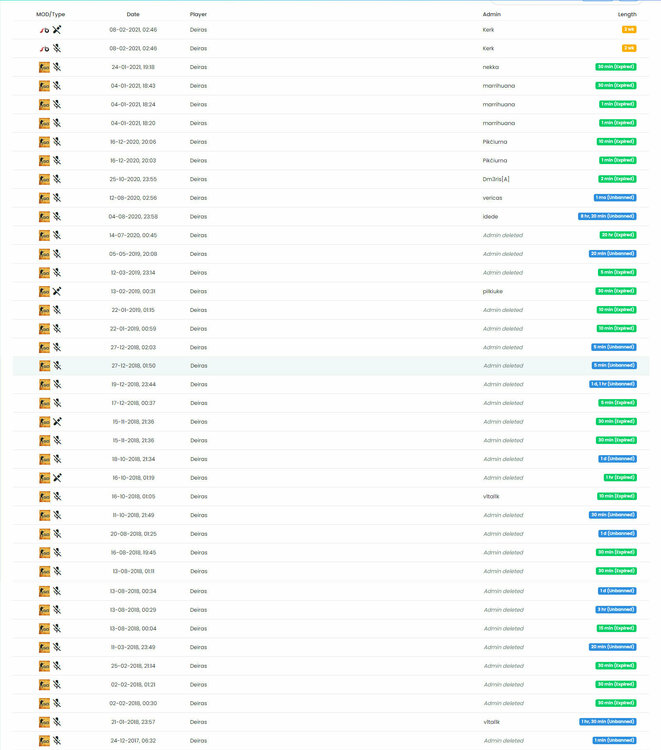661x750 pixels.
Task: Click the muted microphone icon on 04-01-2021, 18:43 row
Action: tap(57, 86)
